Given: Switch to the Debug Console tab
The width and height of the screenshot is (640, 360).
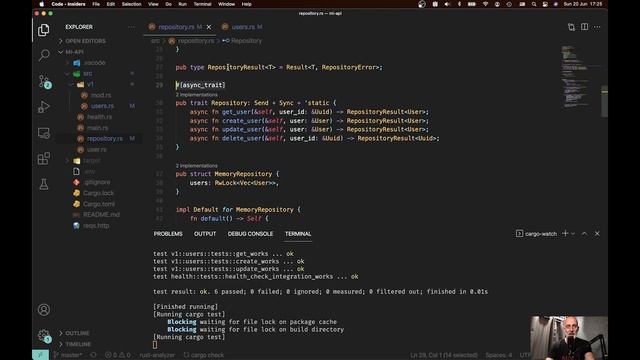Looking at the screenshot, I should tap(250, 234).
